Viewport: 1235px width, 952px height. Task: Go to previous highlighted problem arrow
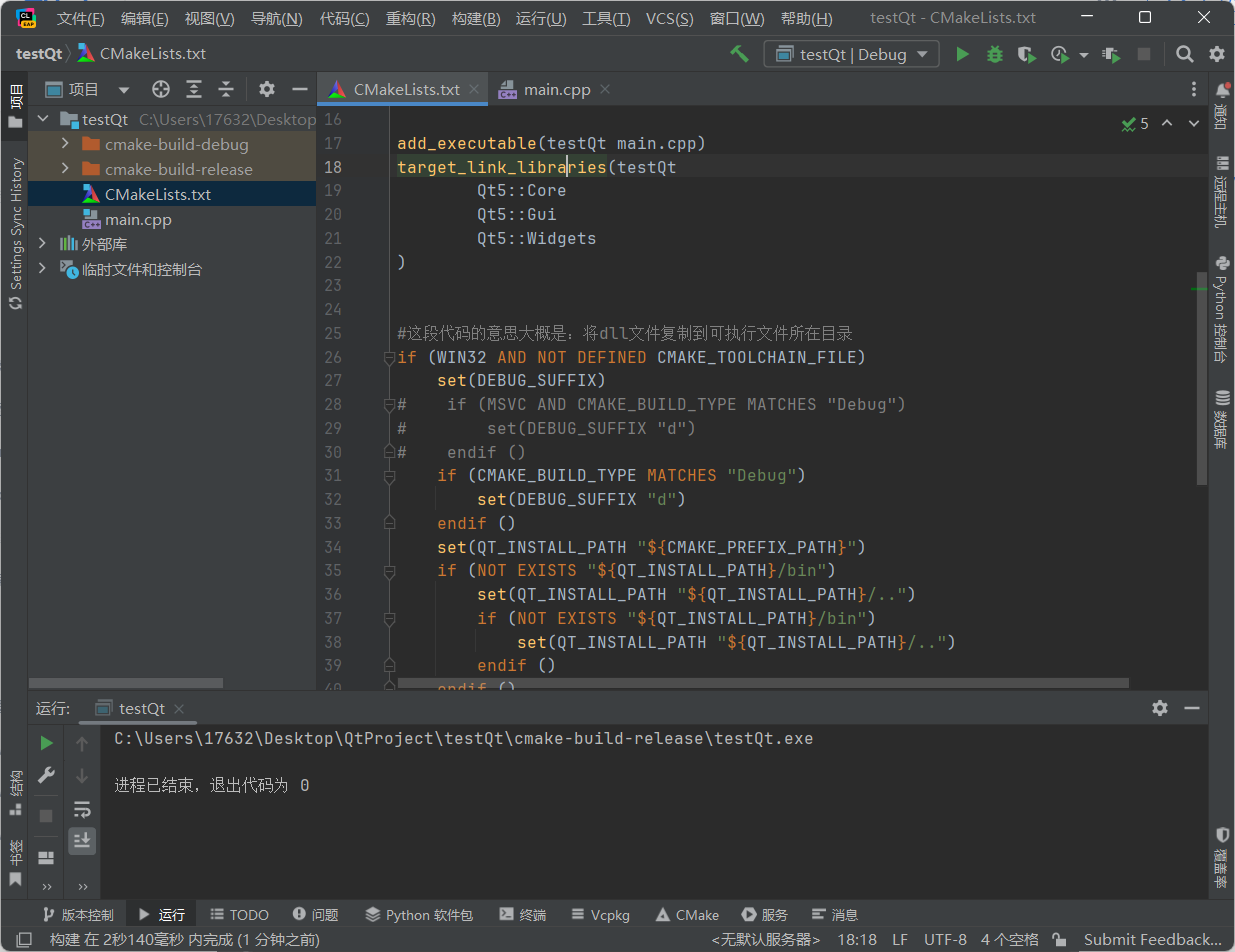pyautogui.click(x=1167, y=124)
